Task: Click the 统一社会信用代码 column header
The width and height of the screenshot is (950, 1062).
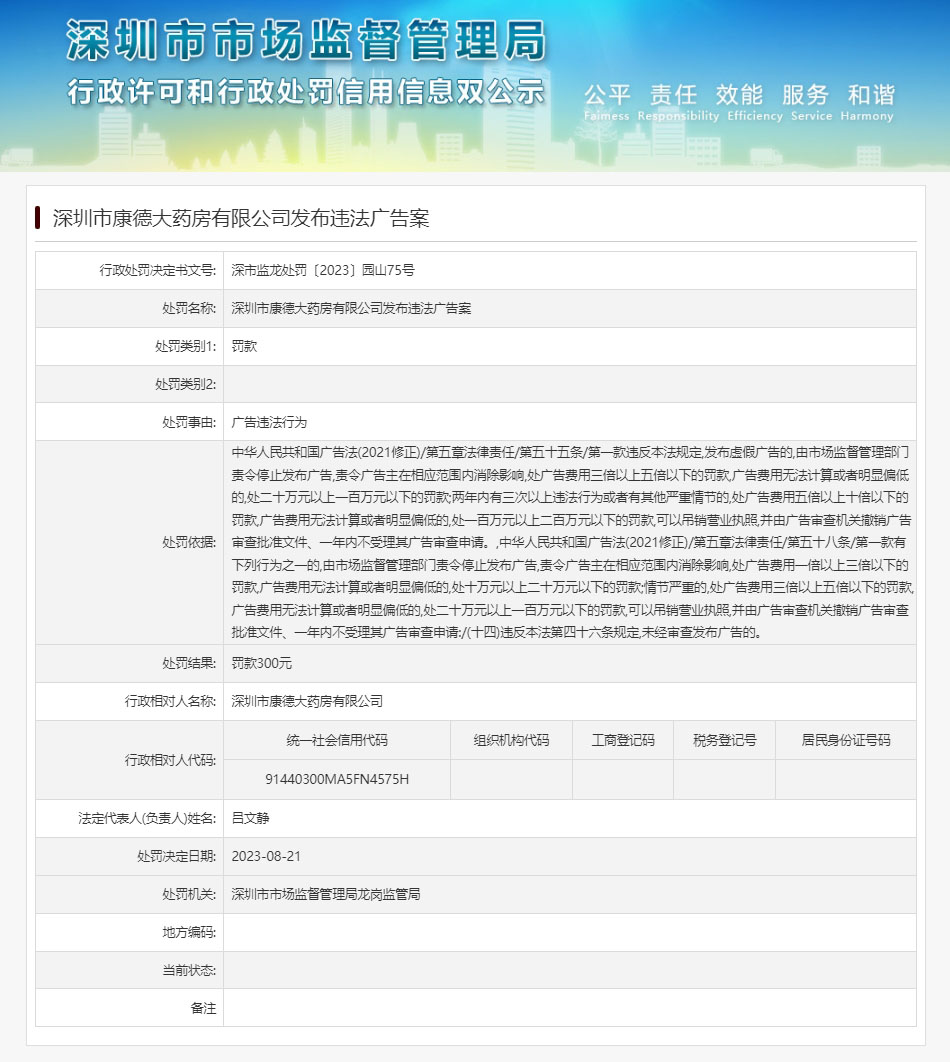Action: point(337,740)
